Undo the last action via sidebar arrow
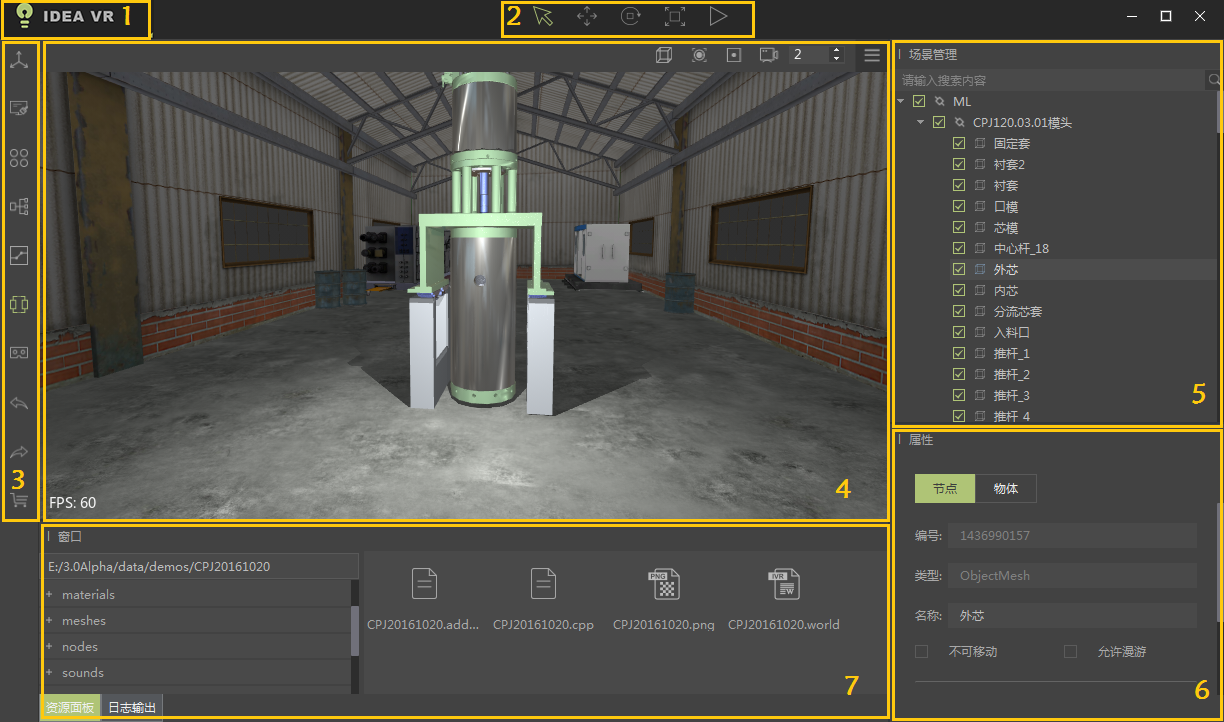Screen dimensions: 1224x722 tap(19, 403)
